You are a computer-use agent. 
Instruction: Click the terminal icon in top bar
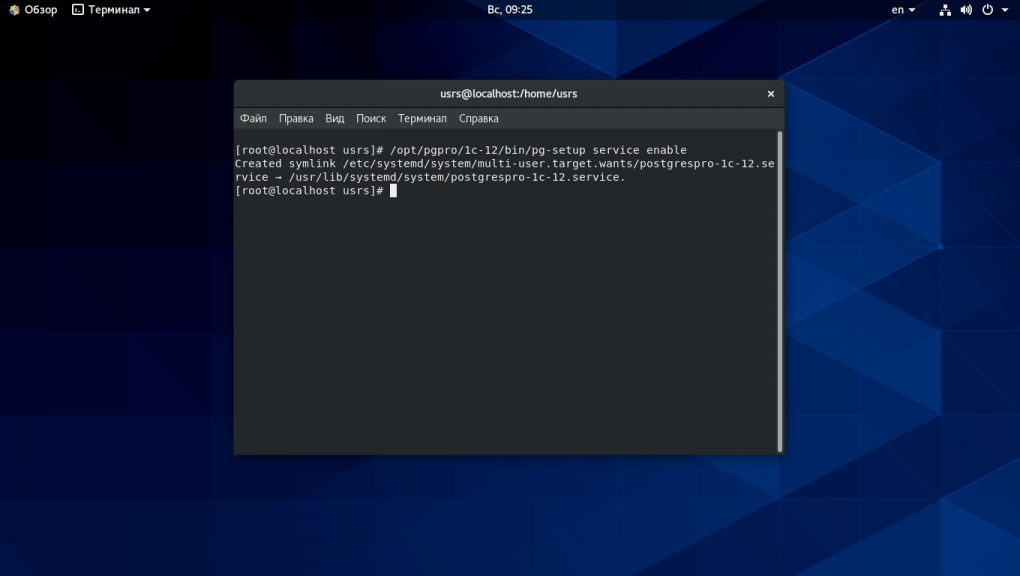coord(78,10)
